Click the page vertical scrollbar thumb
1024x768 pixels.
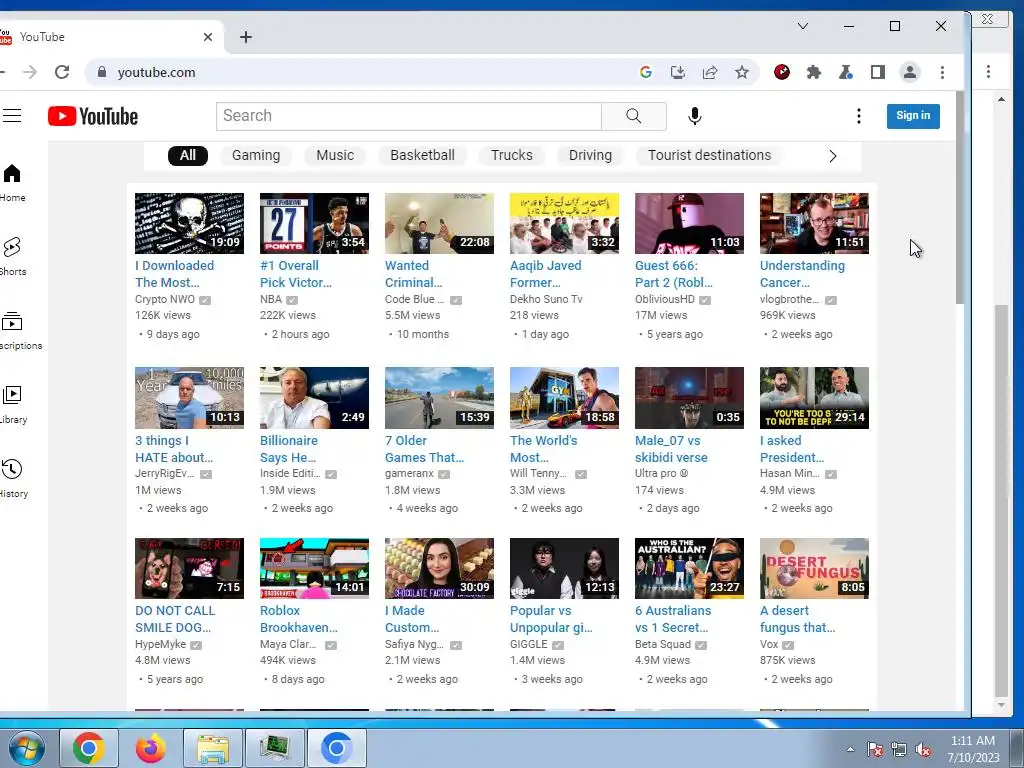coord(959,198)
